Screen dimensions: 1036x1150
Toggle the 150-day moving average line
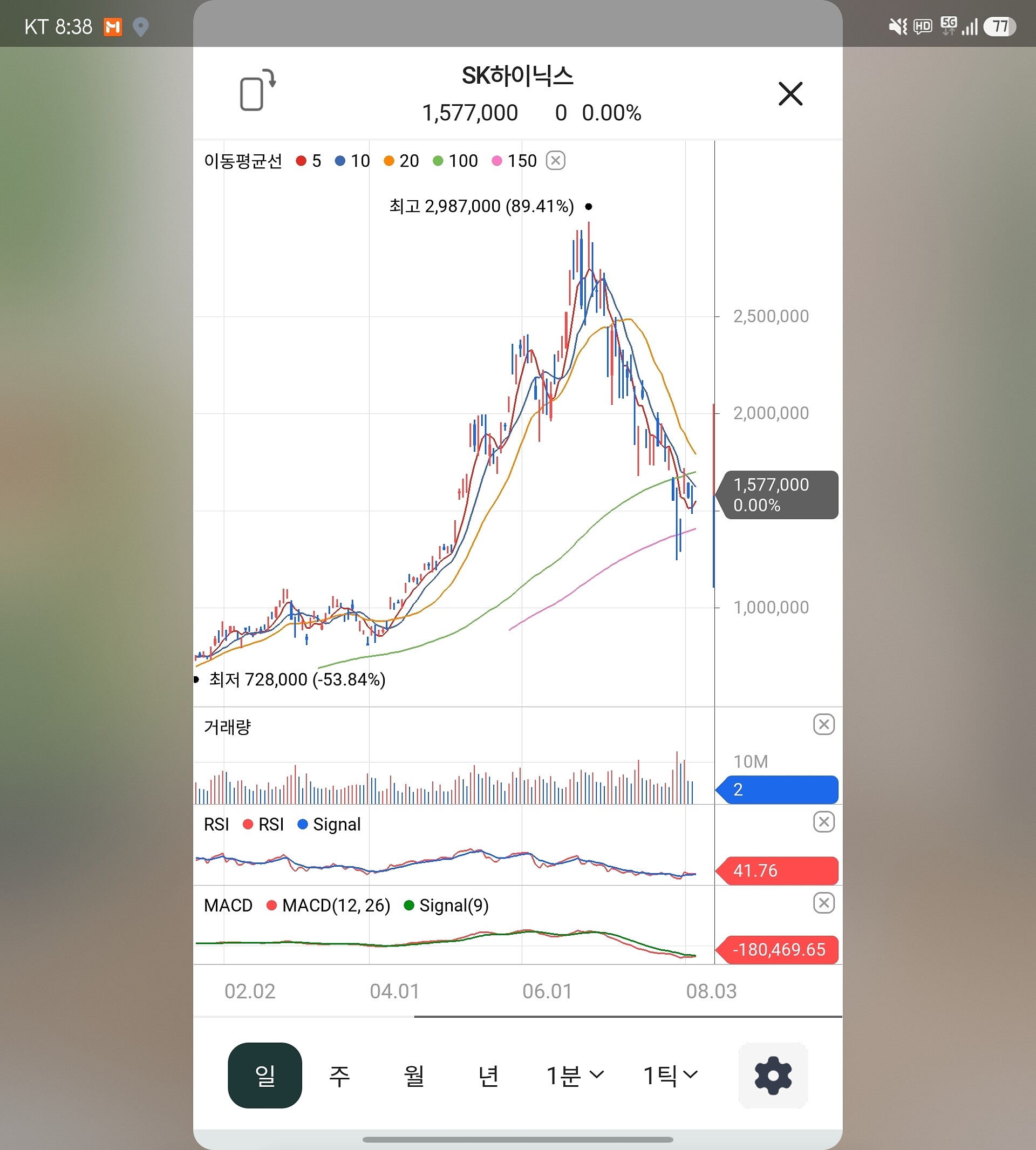[514, 161]
